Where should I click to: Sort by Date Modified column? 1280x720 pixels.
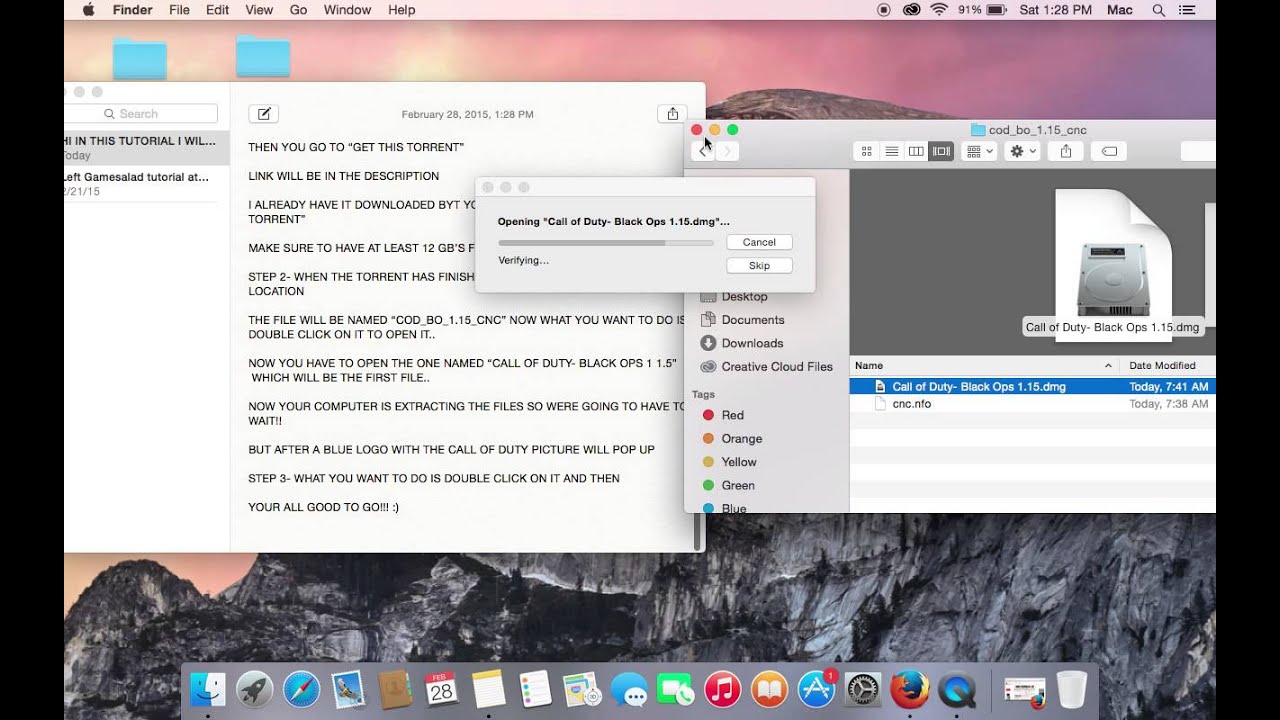(1166, 366)
